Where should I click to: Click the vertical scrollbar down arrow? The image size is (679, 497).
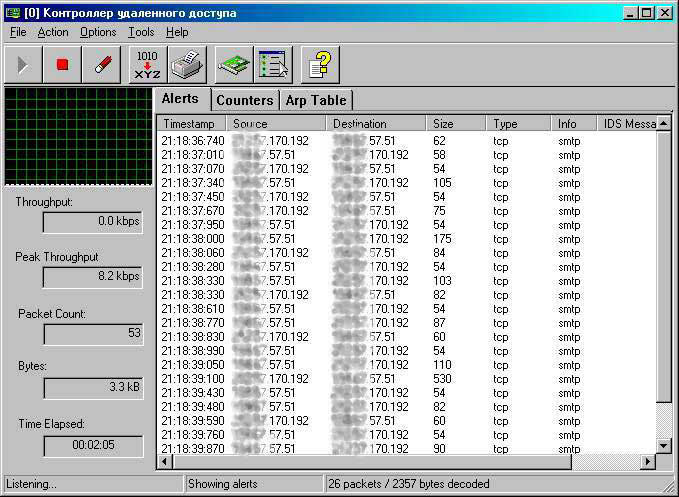[664, 445]
